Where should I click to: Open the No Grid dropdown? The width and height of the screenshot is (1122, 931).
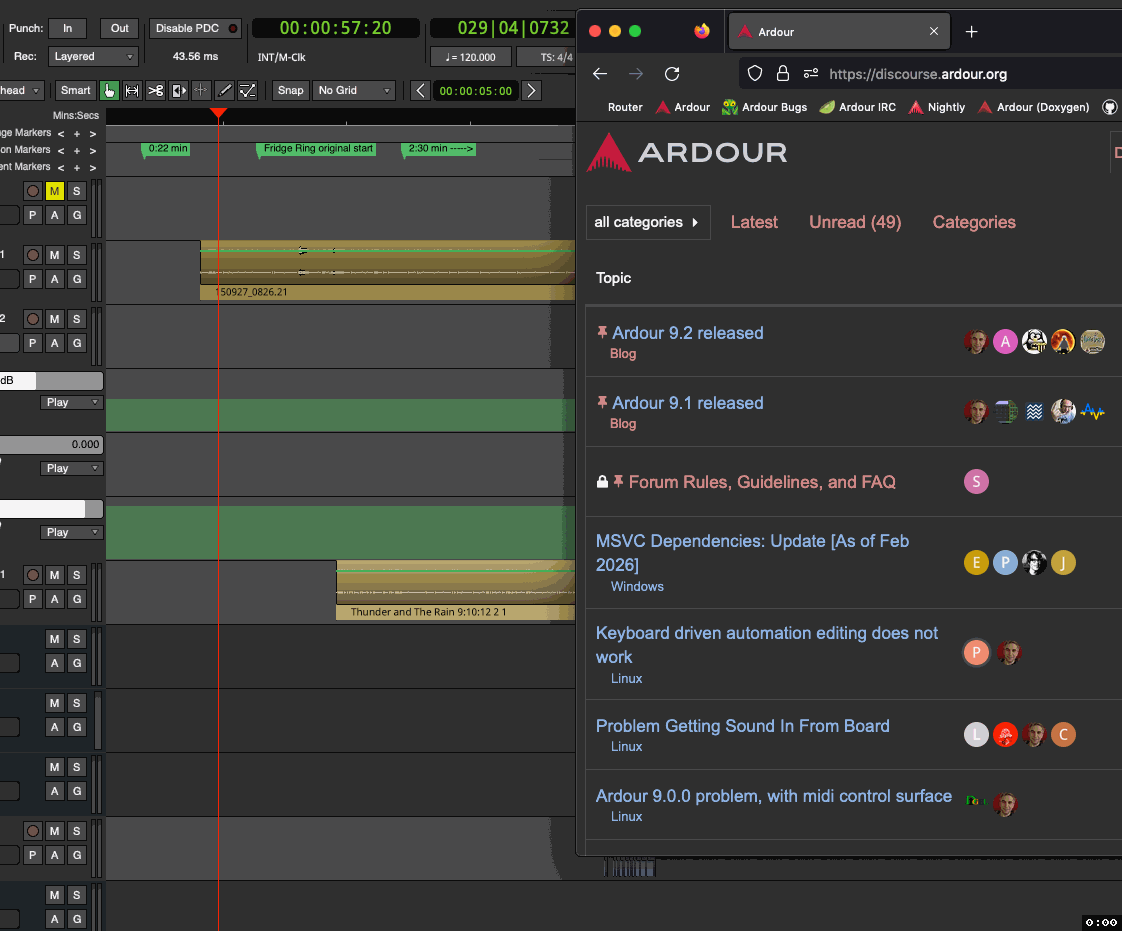point(354,91)
